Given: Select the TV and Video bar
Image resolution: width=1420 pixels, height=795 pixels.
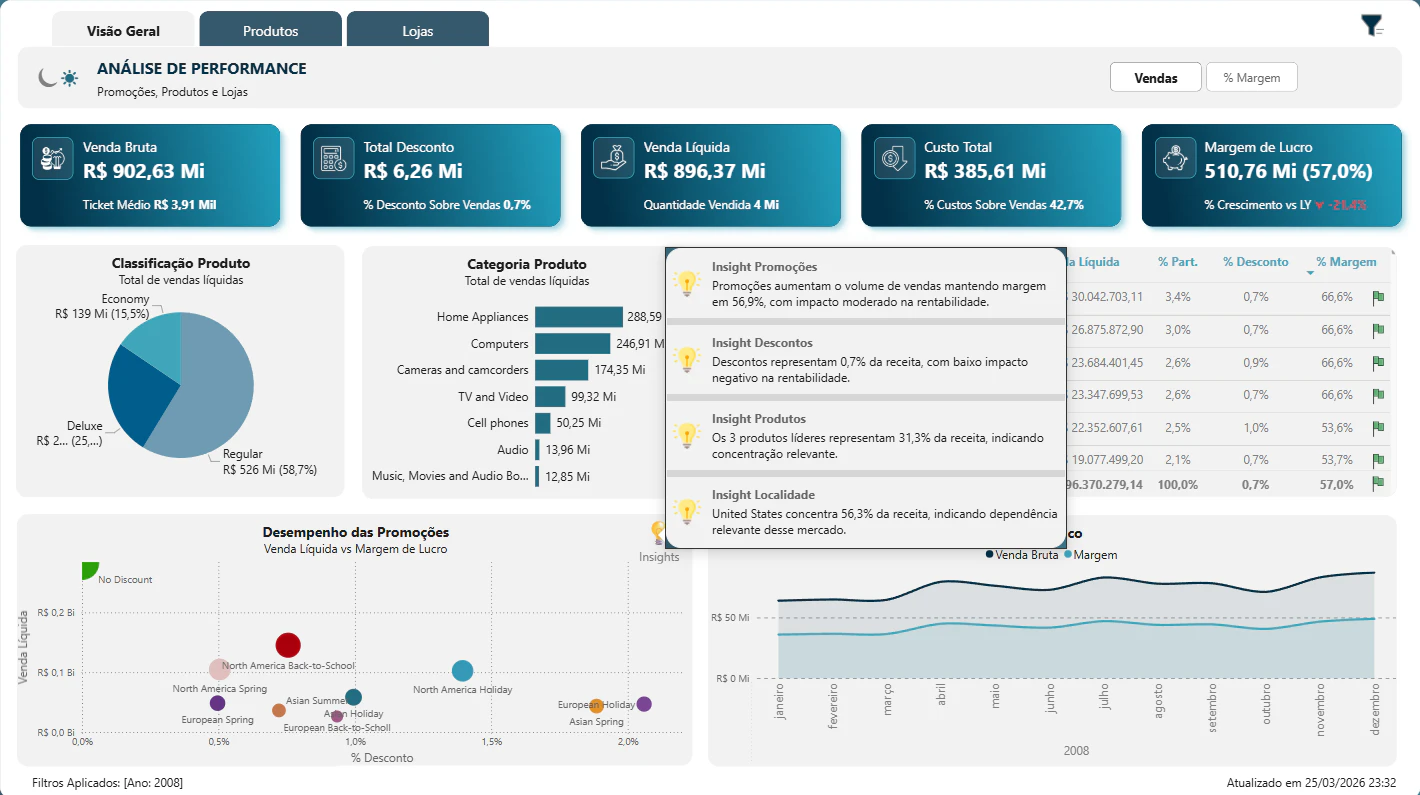Looking at the screenshot, I should (x=550, y=397).
